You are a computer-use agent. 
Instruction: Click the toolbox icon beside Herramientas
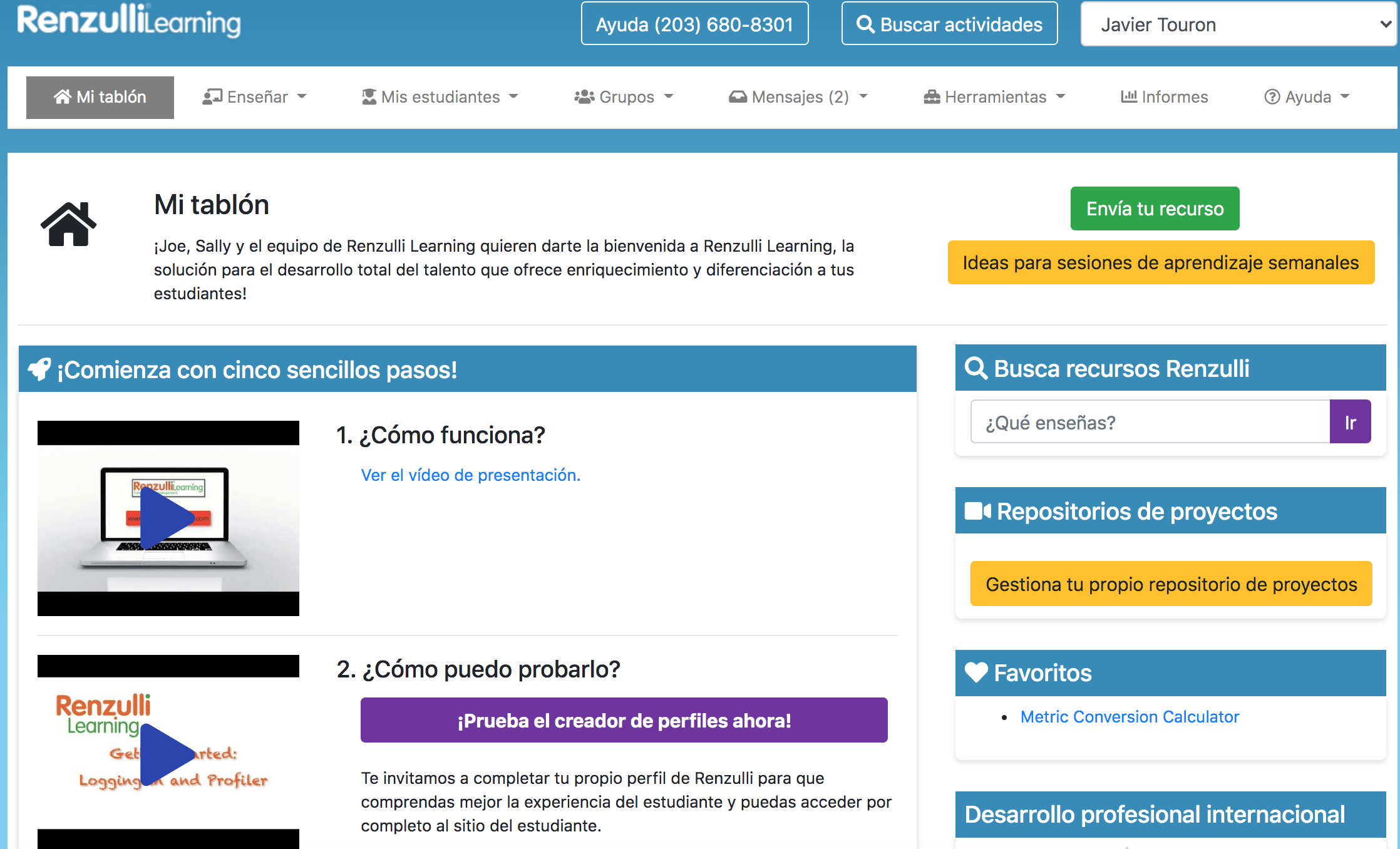[932, 97]
